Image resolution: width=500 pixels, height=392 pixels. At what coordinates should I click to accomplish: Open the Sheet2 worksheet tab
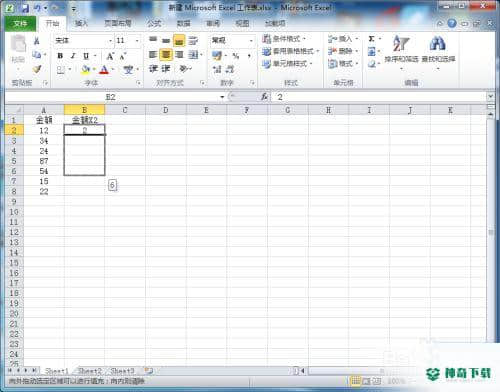pos(90,371)
